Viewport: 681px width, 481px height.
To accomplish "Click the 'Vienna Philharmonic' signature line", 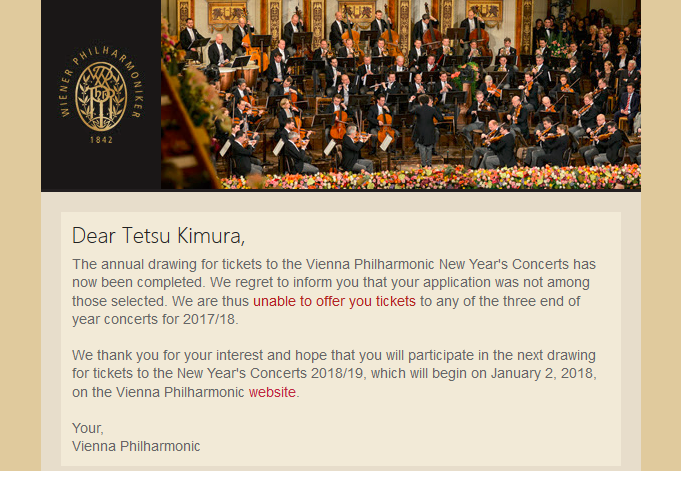I will (136, 446).
